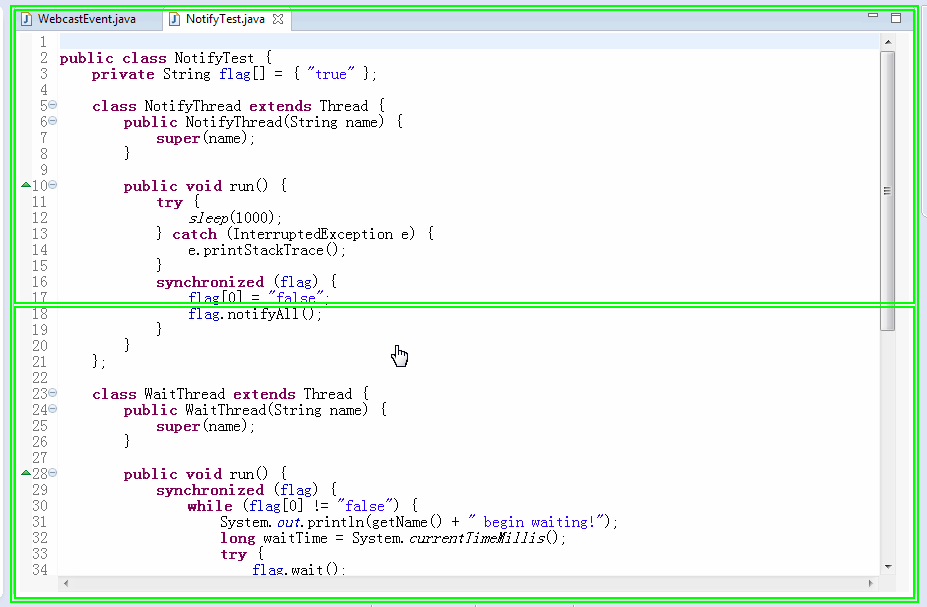Click the vertical scrollbar thumb
927x607 pixels.
(887, 190)
